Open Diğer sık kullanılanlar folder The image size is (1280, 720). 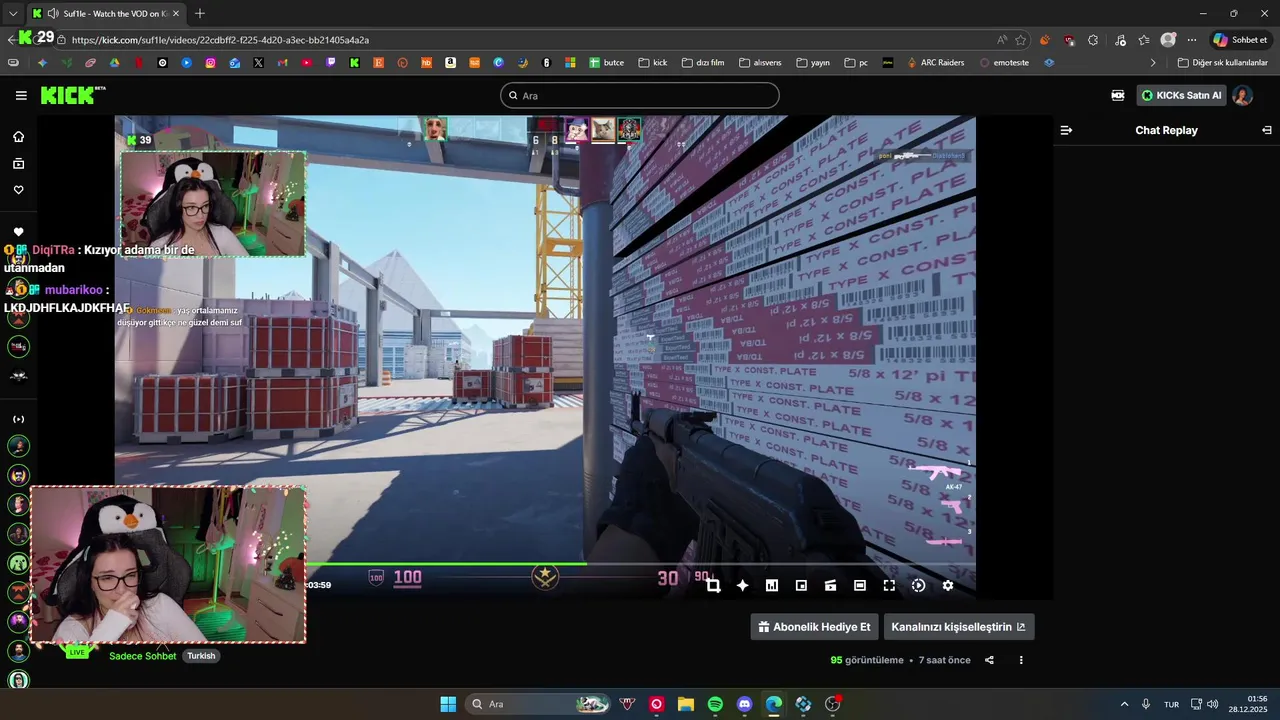tap(1222, 62)
